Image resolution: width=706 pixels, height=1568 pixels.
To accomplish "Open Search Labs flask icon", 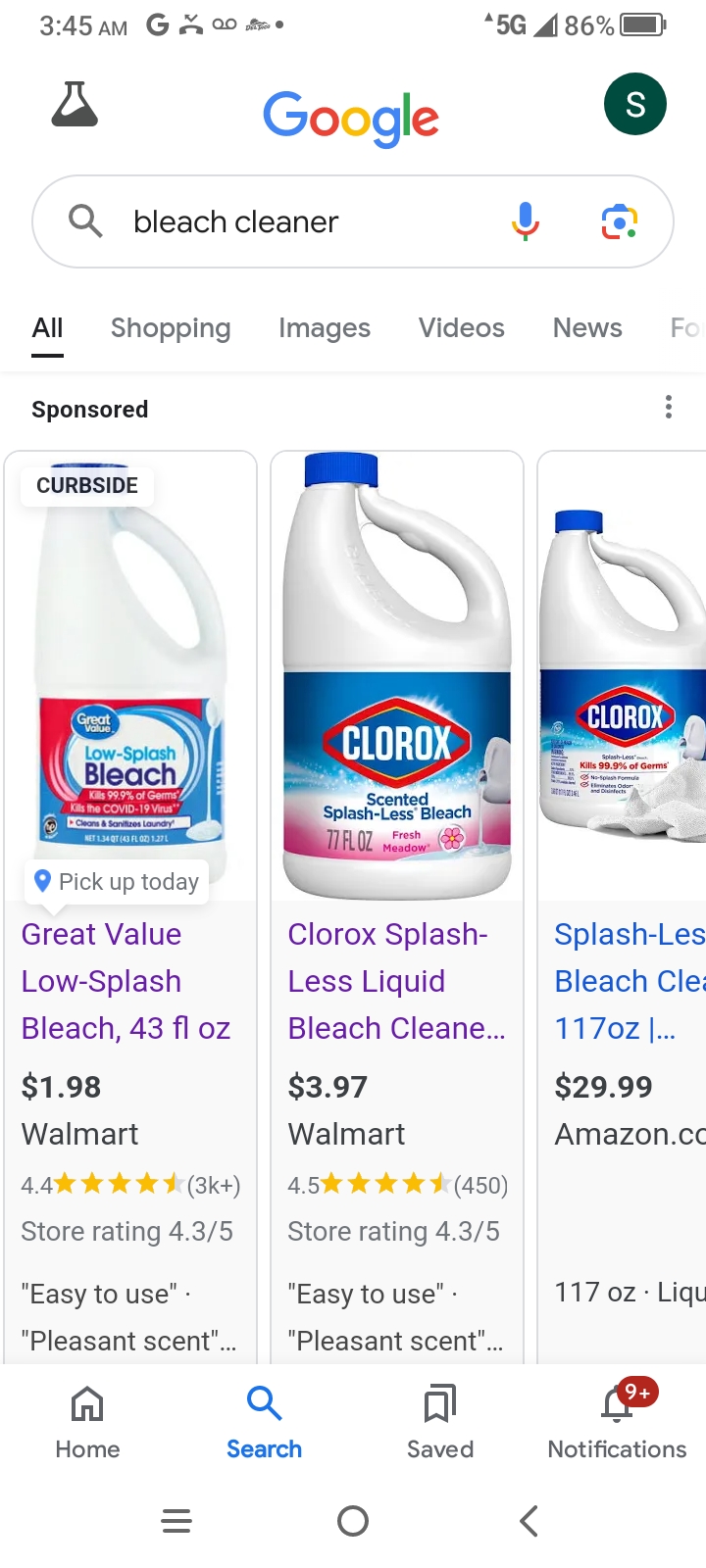I will coord(75,105).
